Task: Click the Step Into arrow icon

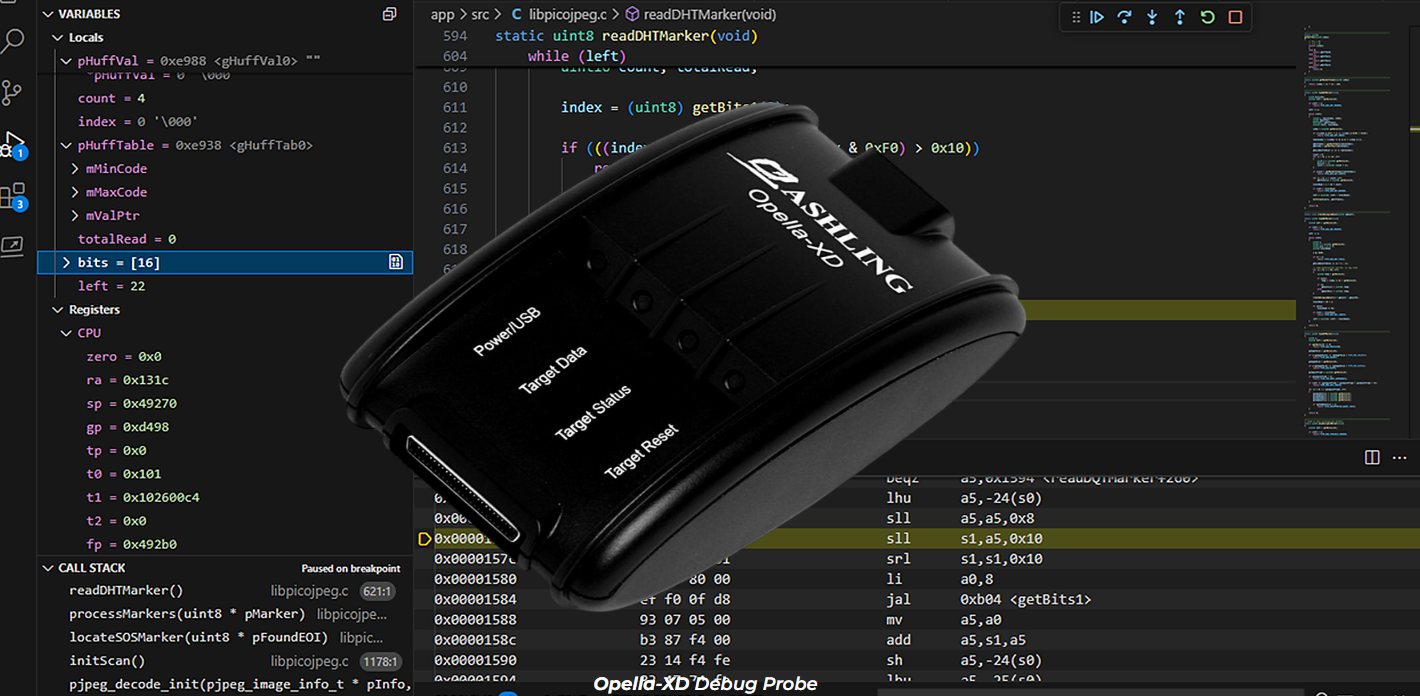Action: (x=1152, y=17)
